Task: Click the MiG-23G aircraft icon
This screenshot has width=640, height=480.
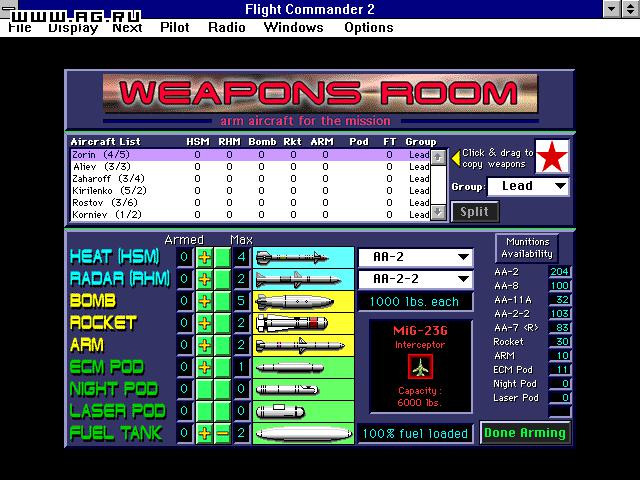Action: (420, 367)
